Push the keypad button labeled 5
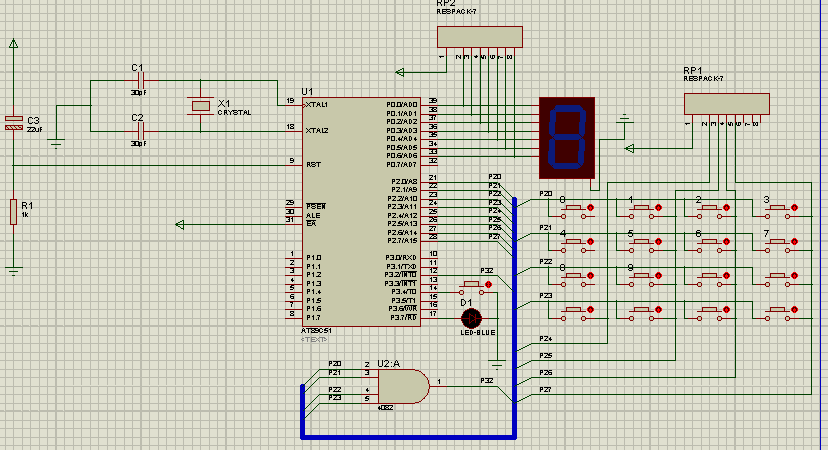Image resolution: width=828 pixels, height=450 pixels. 642,243
